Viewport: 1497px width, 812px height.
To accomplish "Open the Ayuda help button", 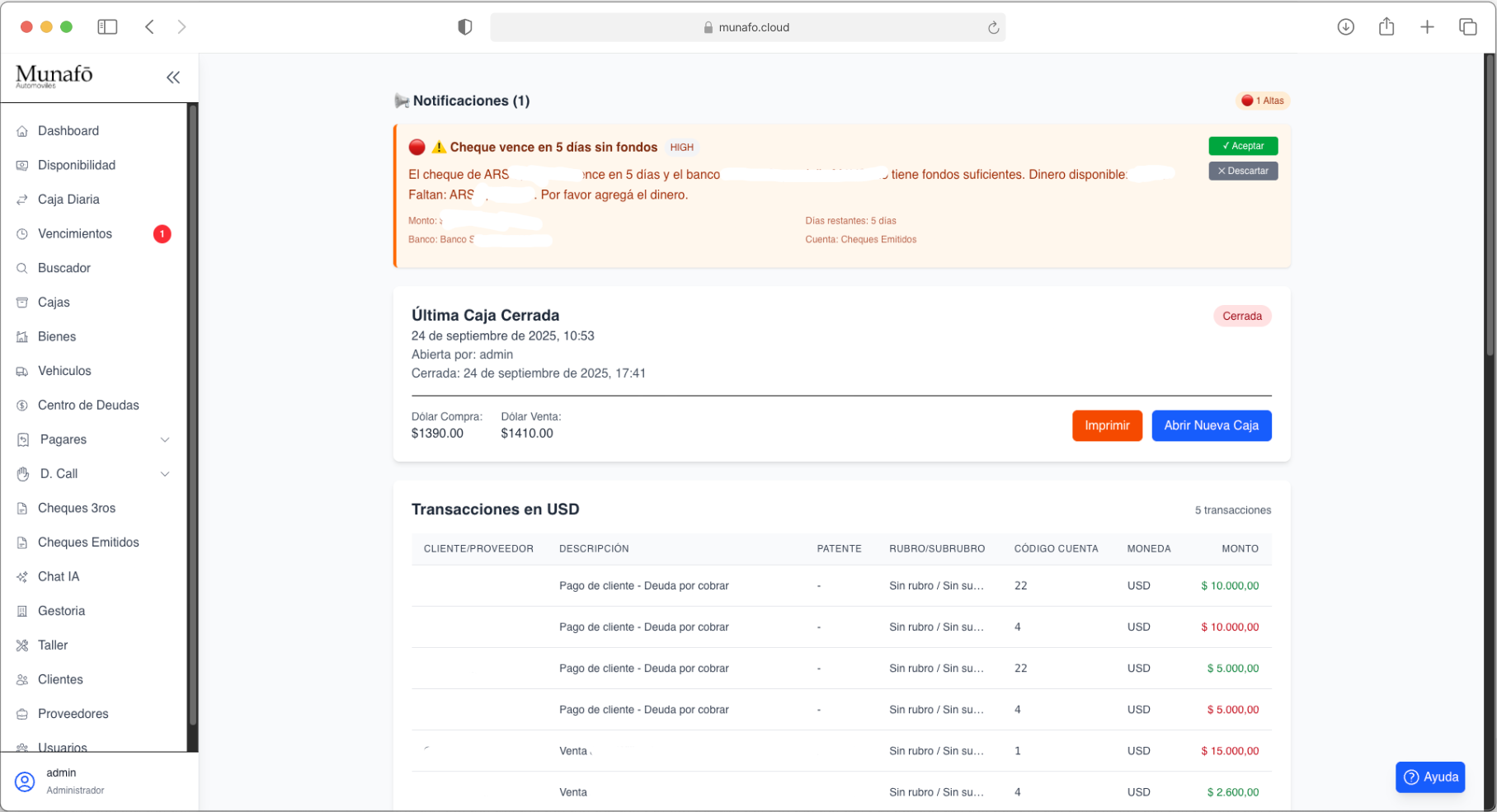I will [x=1429, y=777].
